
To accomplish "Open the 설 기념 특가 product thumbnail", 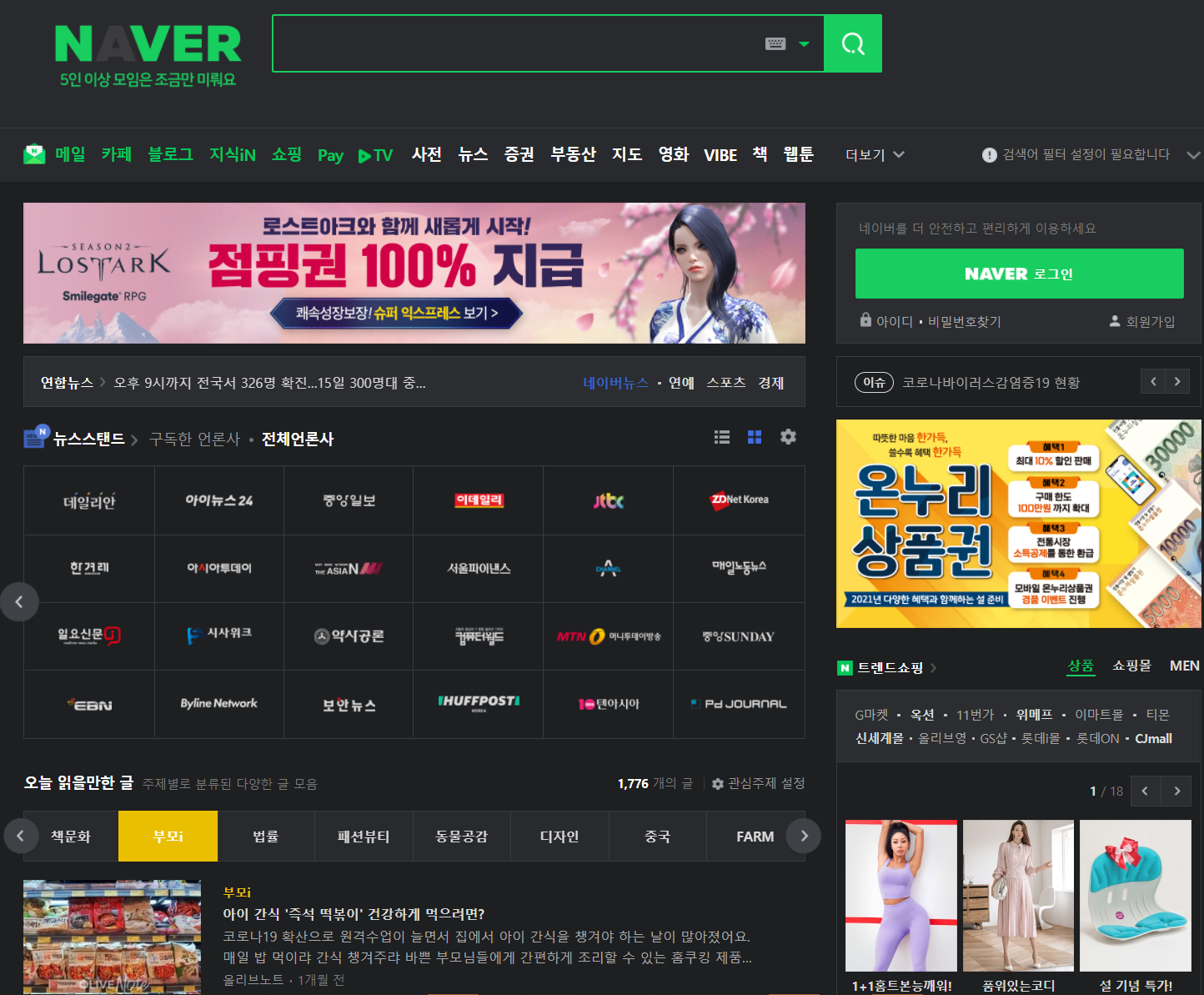I will [1136, 896].
